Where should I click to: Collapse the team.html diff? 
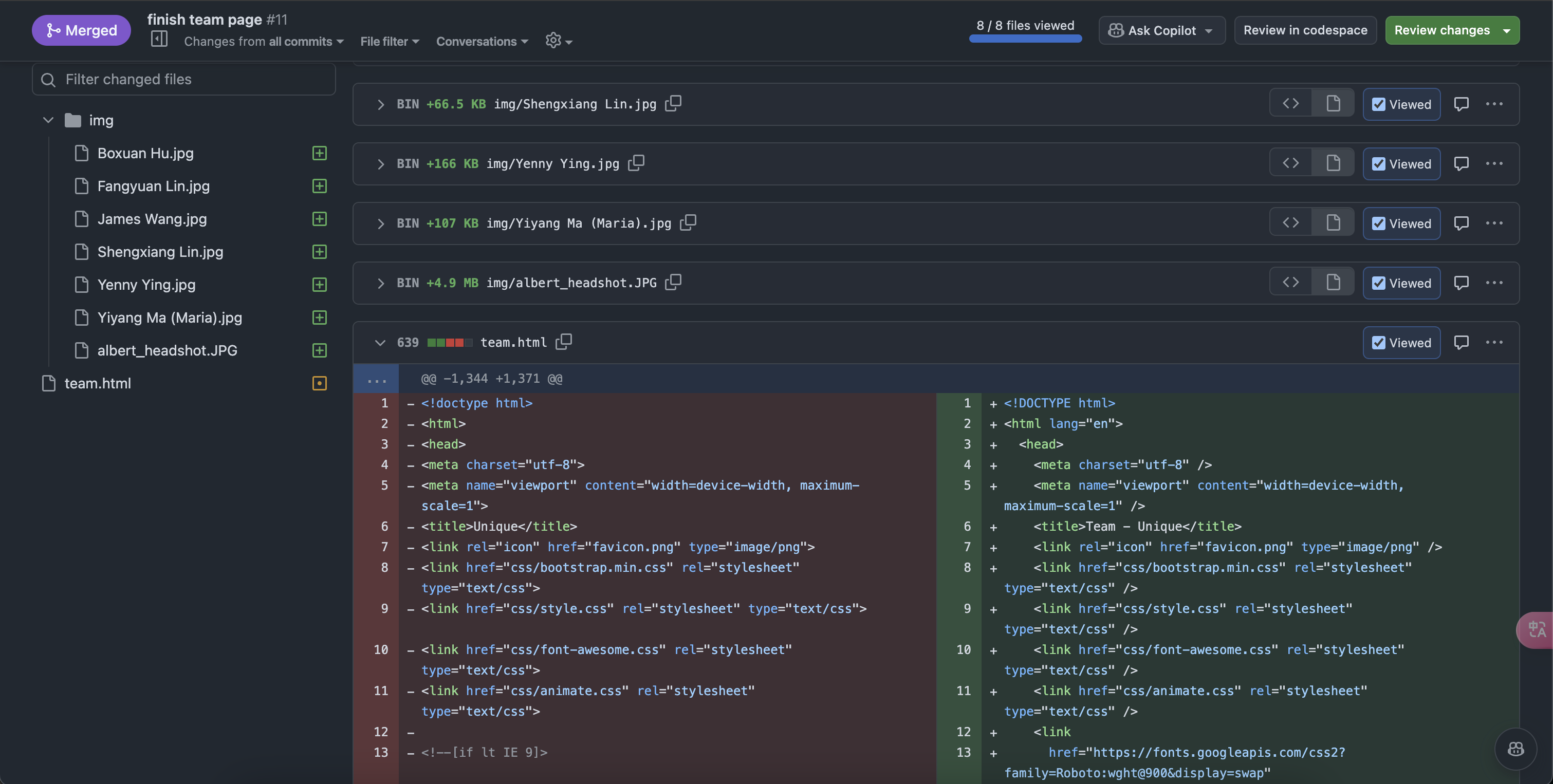point(380,342)
